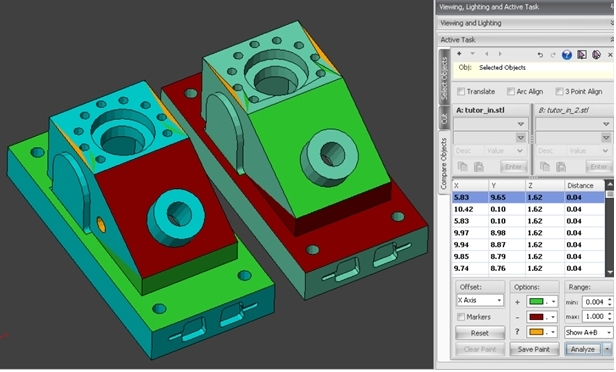Click the blue help question mark icon
The image size is (616, 372).
pyautogui.click(x=566, y=55)
